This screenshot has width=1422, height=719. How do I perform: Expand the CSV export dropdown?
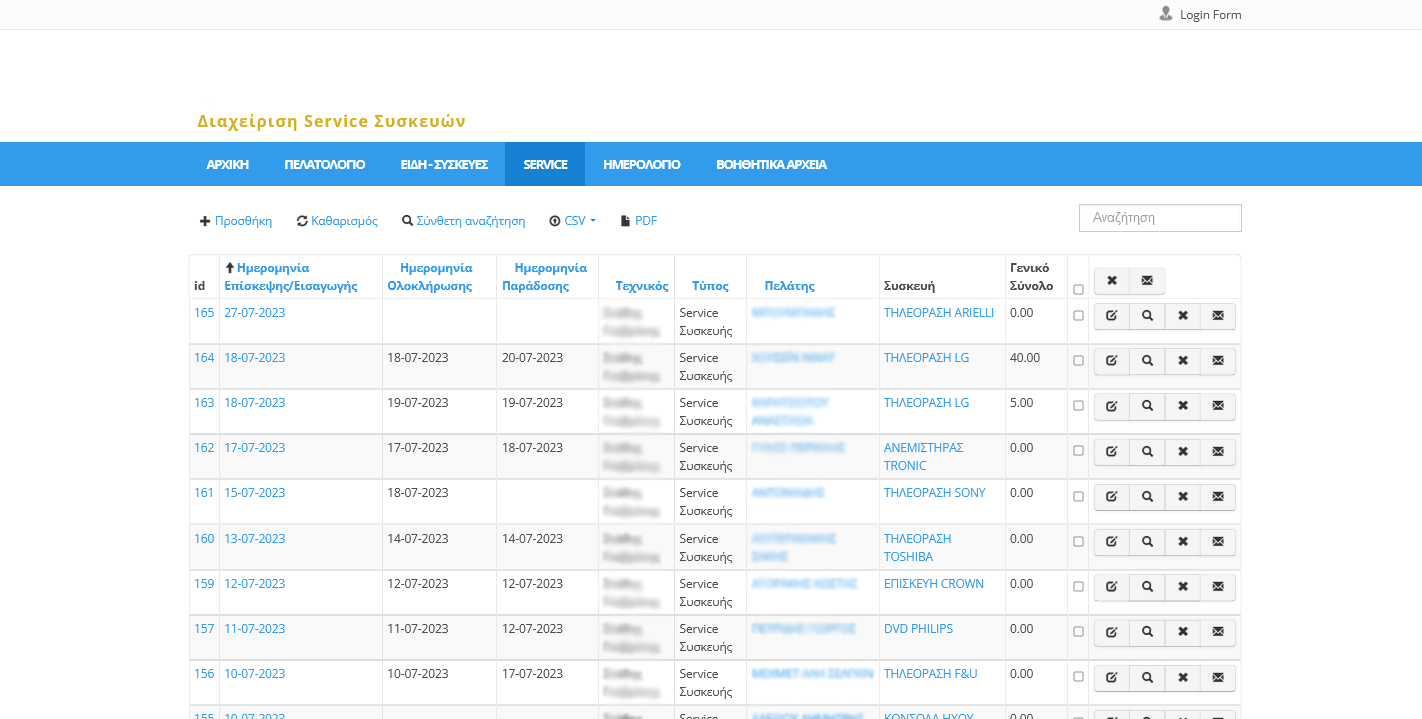point(573,221)
